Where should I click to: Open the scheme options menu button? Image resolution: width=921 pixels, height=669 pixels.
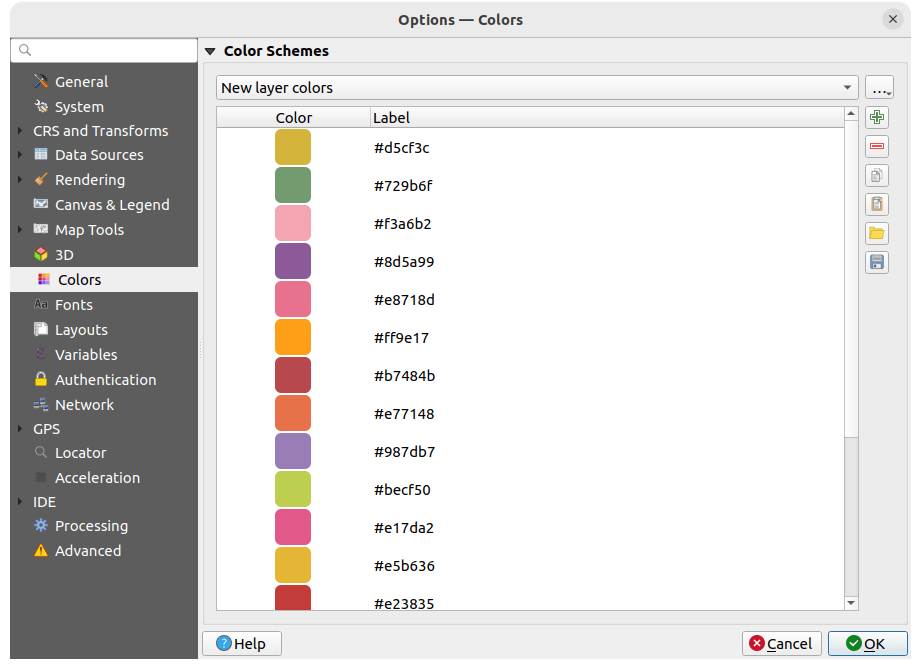tap(879, 87)
